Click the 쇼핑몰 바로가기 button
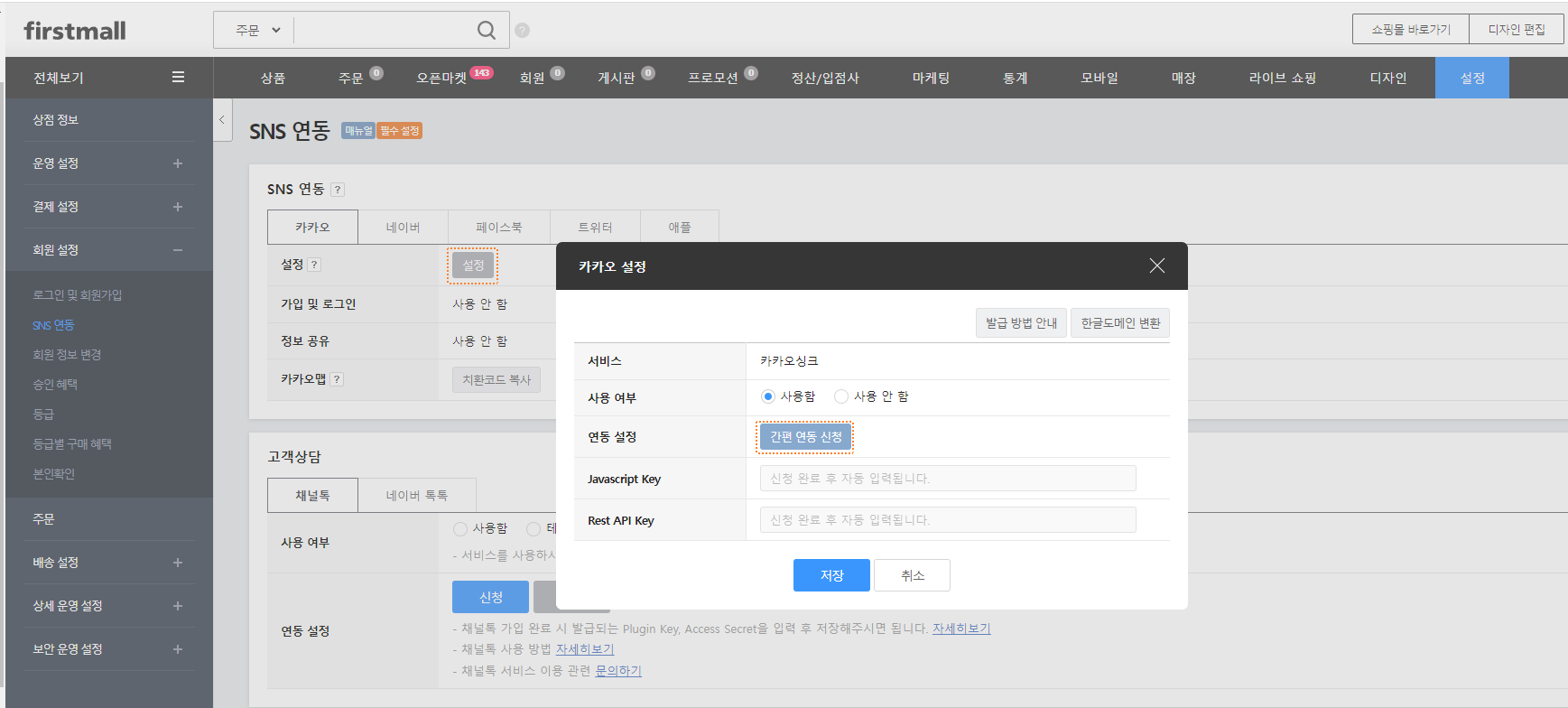Screen dimensions: 1568x708 click(1410, 29)
